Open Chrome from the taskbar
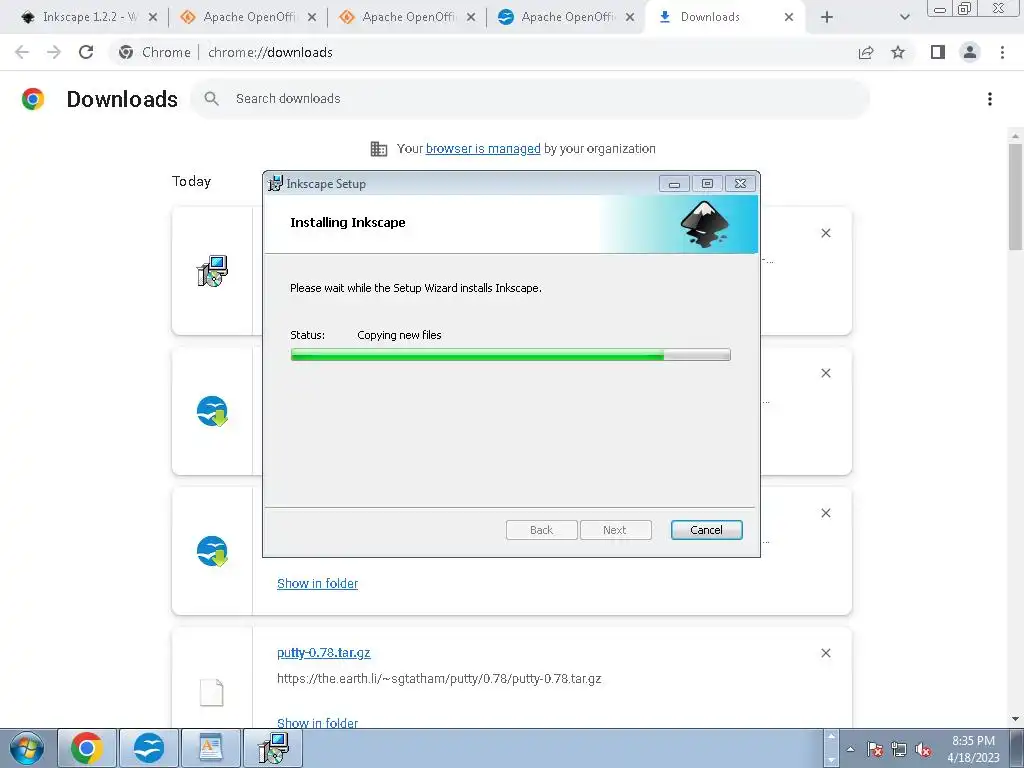 coord(87,748)
